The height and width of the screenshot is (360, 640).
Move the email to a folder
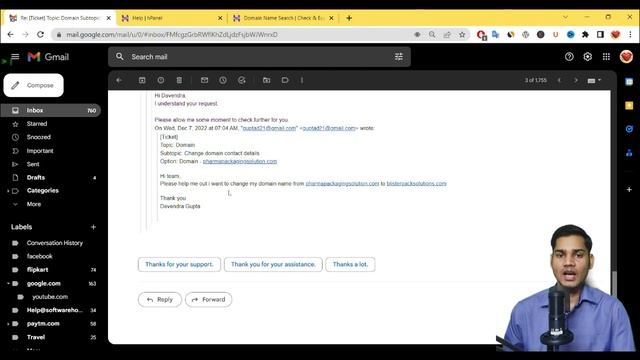coord(267,80)
